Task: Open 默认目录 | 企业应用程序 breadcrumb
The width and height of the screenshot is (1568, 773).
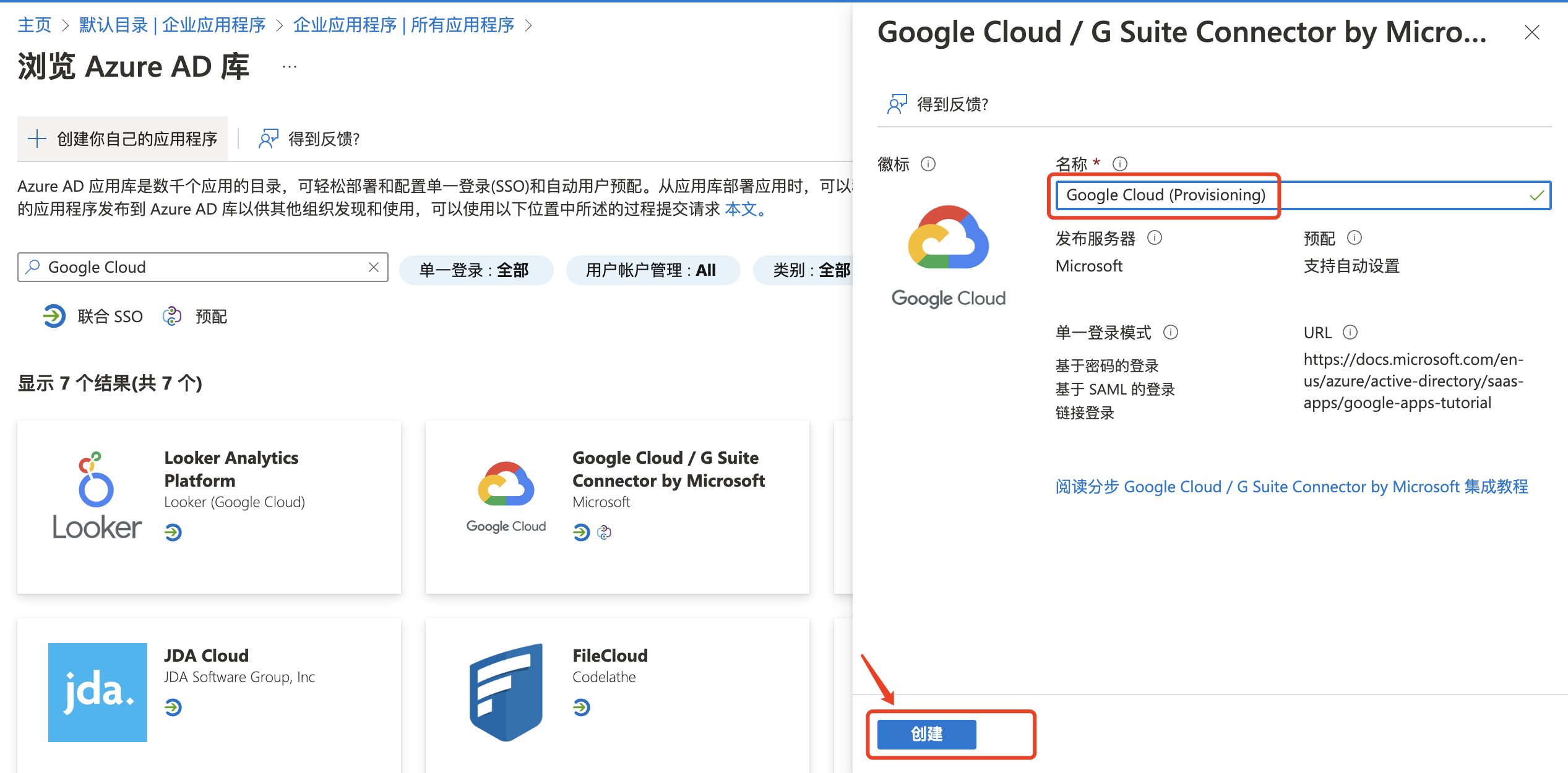Action: pyautogui.click(x=172, y=25)
